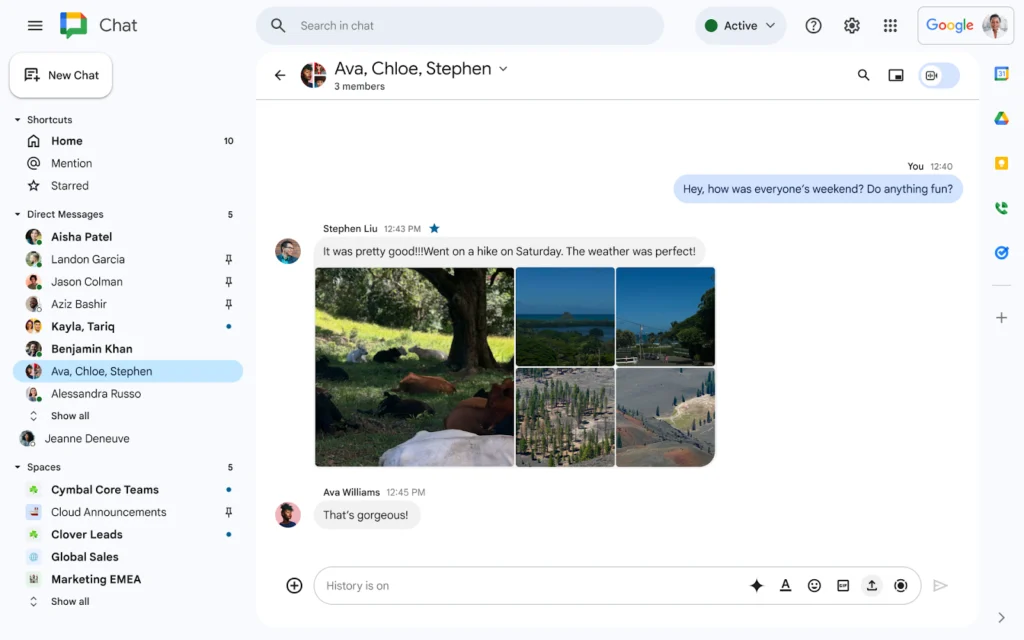Start a New Chat
Screen dimensions: 1024x640
coord(60,74)
